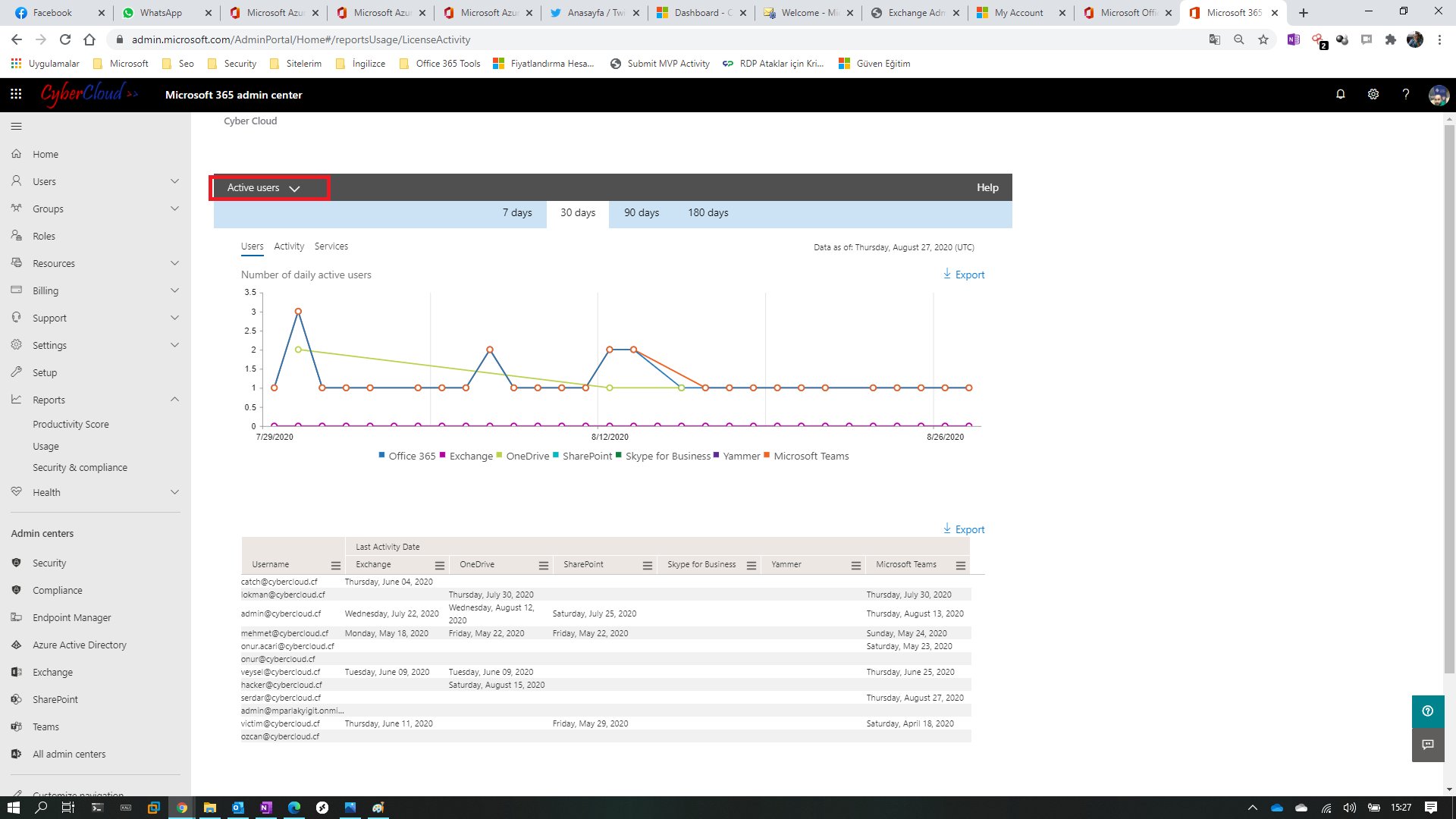The image size is (1456, 819).
Task: Select the 180 days period tab
Action: [x=708, y=213]
